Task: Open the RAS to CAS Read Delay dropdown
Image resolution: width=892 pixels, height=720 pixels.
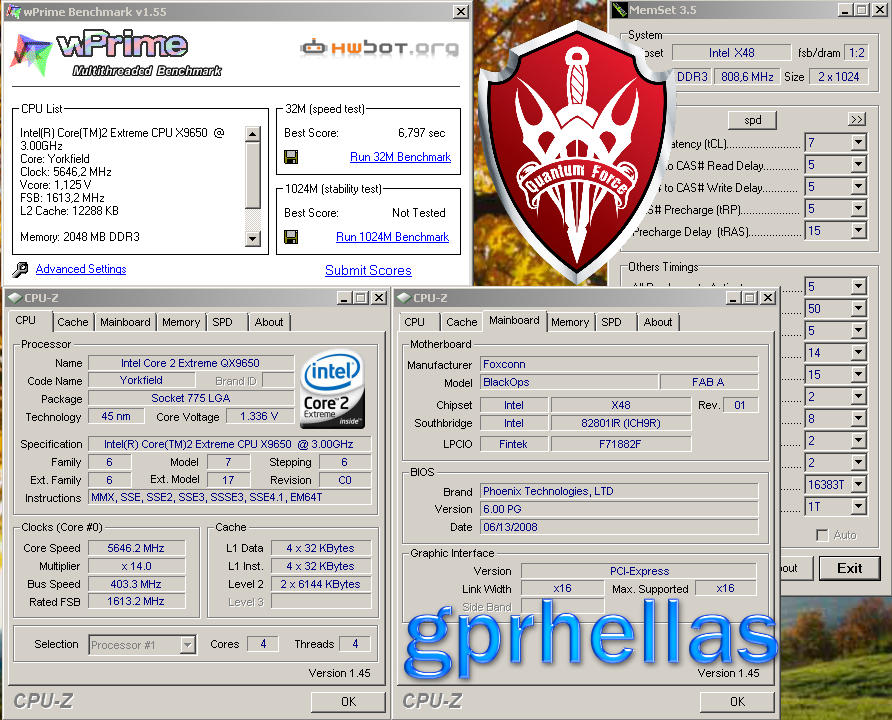Action: [x=859, y=164]
